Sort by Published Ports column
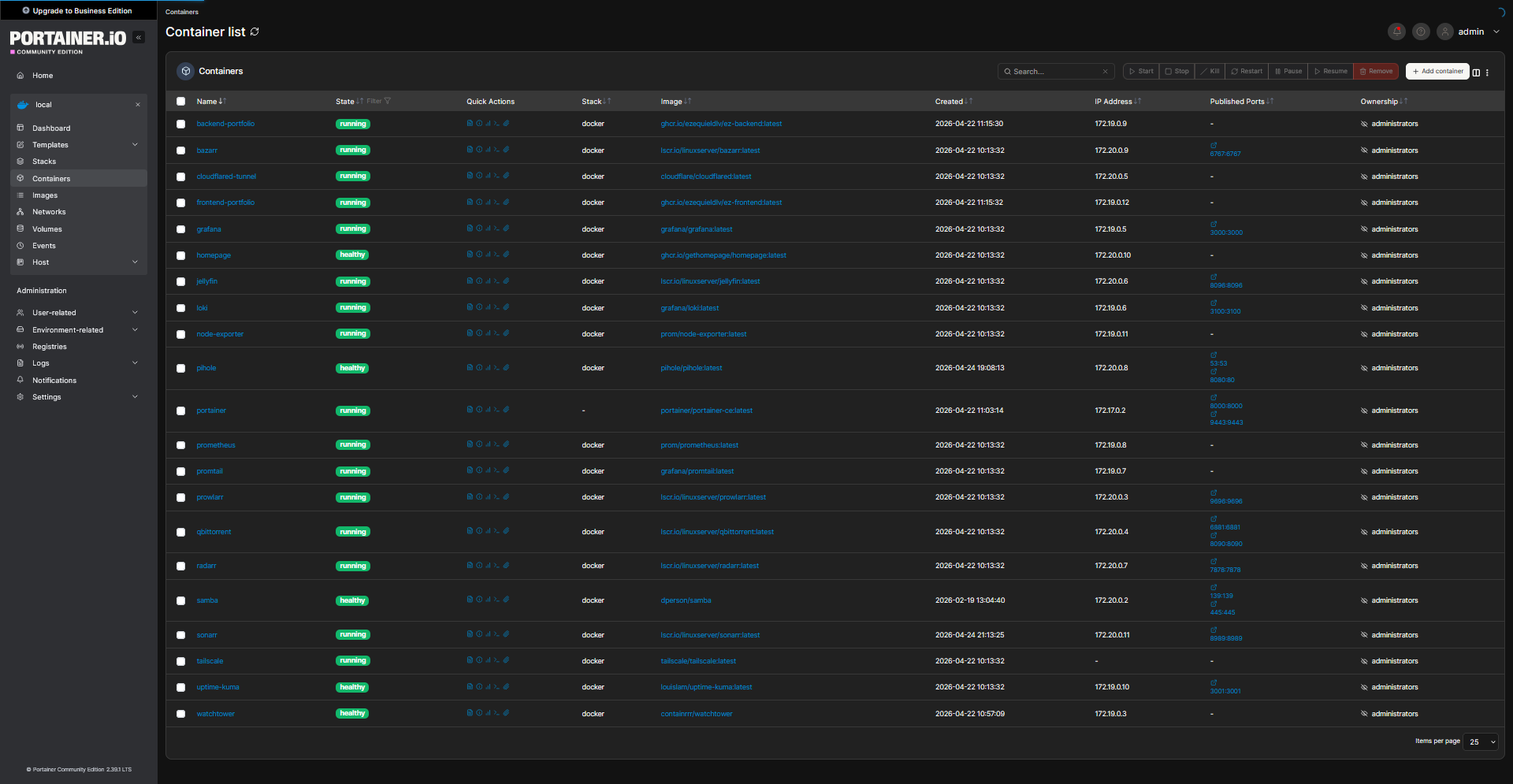Viewport: 1513px width, 784px height. pyautogui.click(x=1241, y=101)
